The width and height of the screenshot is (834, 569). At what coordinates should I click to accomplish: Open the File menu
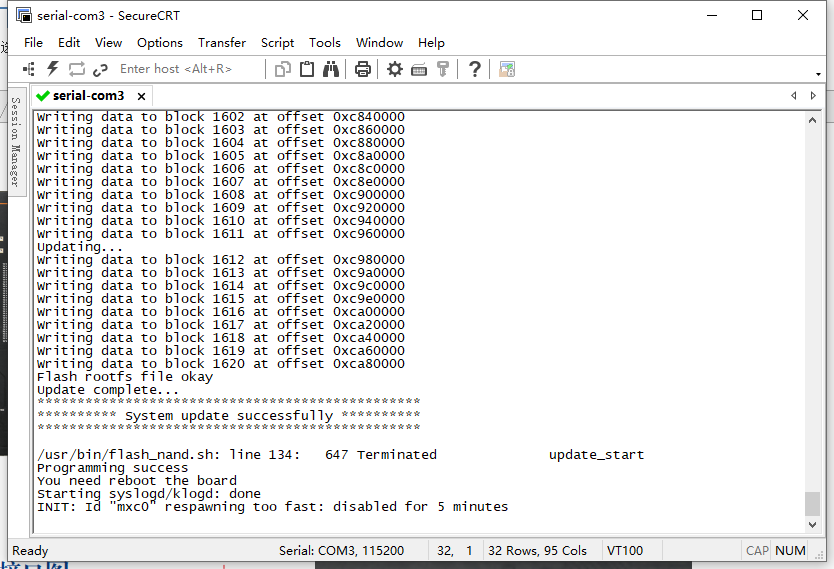click(x=33, y=43)
